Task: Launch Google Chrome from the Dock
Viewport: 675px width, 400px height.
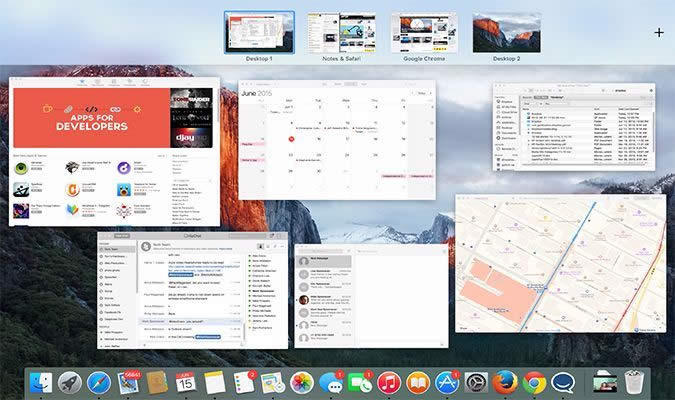Action: click(534, 382)
